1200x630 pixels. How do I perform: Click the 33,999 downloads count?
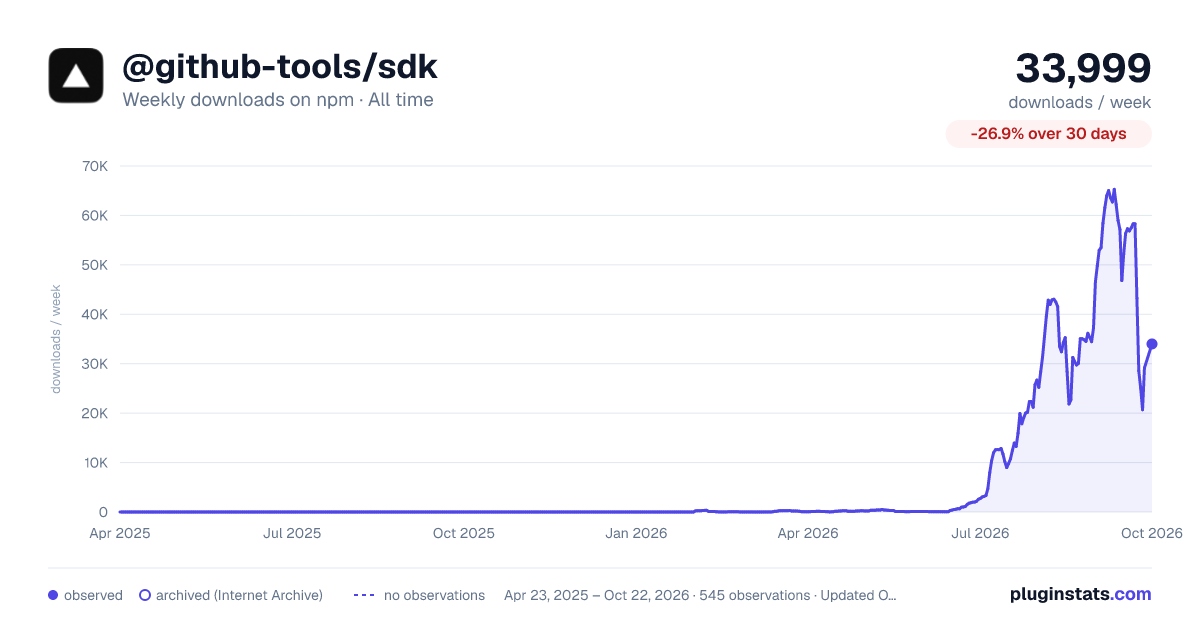(x=1084, y=68)
